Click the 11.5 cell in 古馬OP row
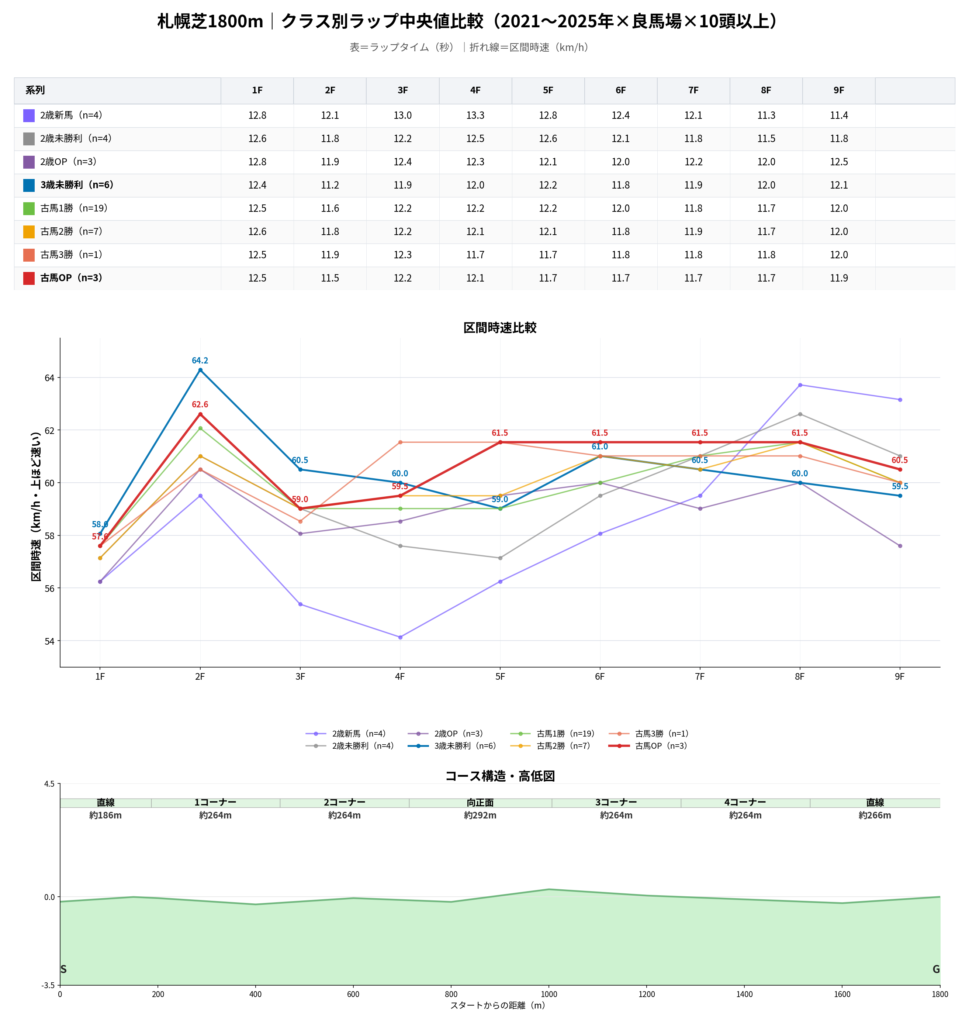The height and width of the screenshot is (1024, 969). 330,278
